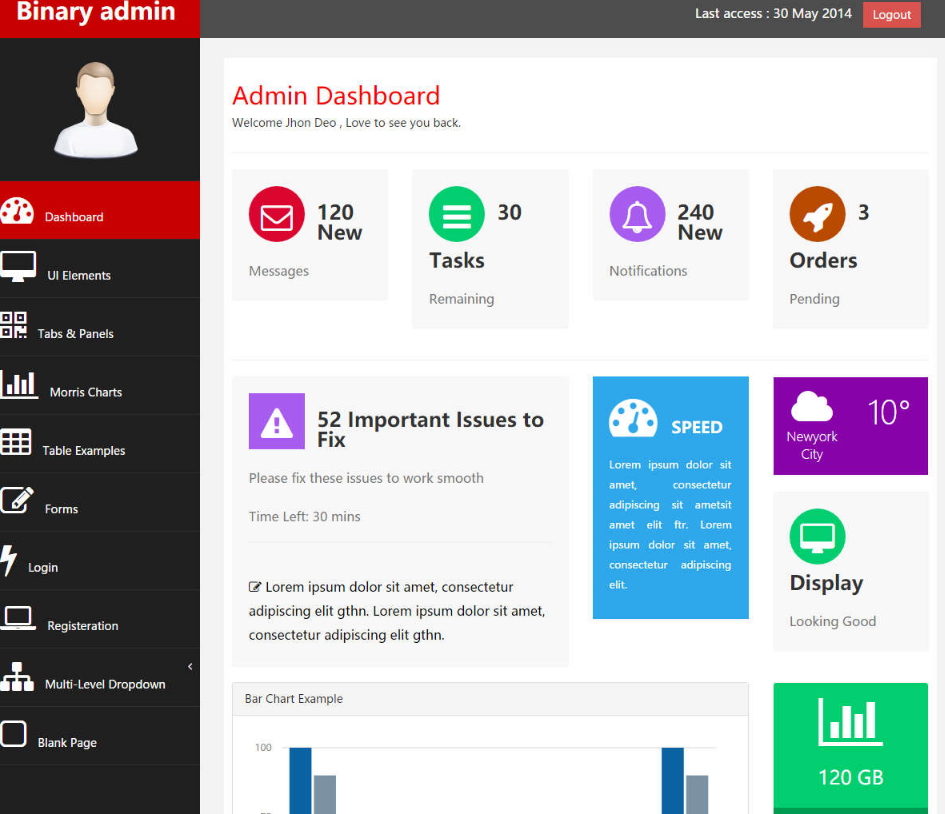This screenshot has height=814, width=945.
Task: Click the 120 GB bar chart icon
Action: coord(850,722)
